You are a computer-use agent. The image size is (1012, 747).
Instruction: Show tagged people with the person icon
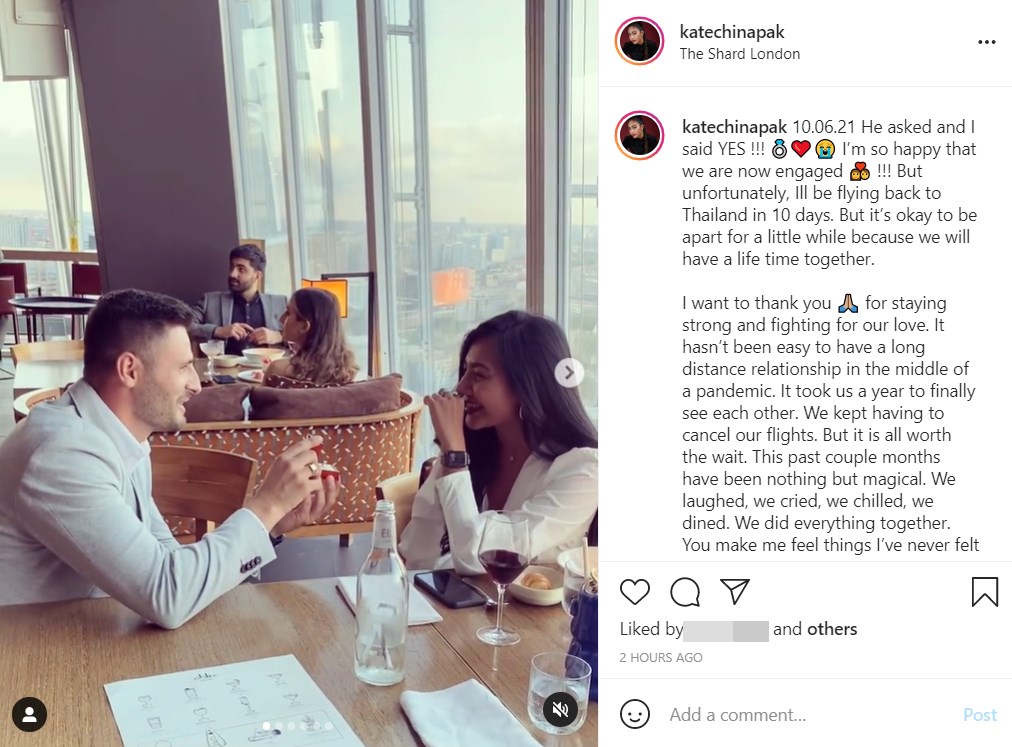click(29, 714)
